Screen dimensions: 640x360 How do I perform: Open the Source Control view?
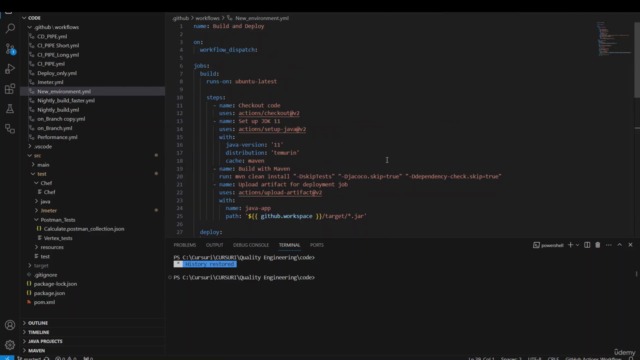click(10, 49)
